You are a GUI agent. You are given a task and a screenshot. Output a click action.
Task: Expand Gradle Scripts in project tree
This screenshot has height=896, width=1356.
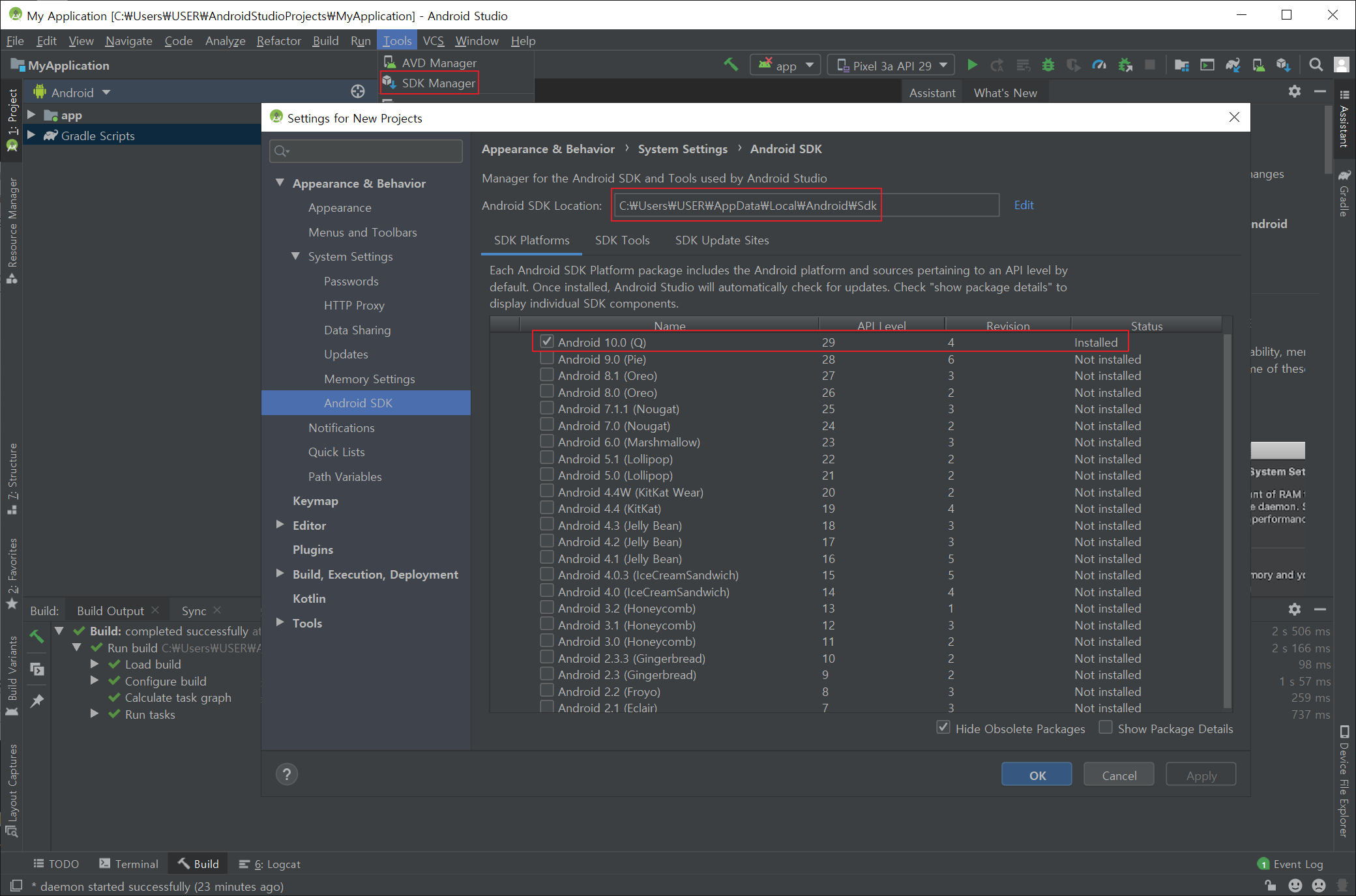pyautogui.click(x=31, y=135)
